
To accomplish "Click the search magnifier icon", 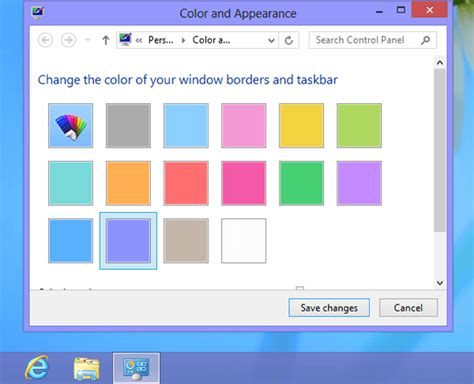I will click(425, 40).
